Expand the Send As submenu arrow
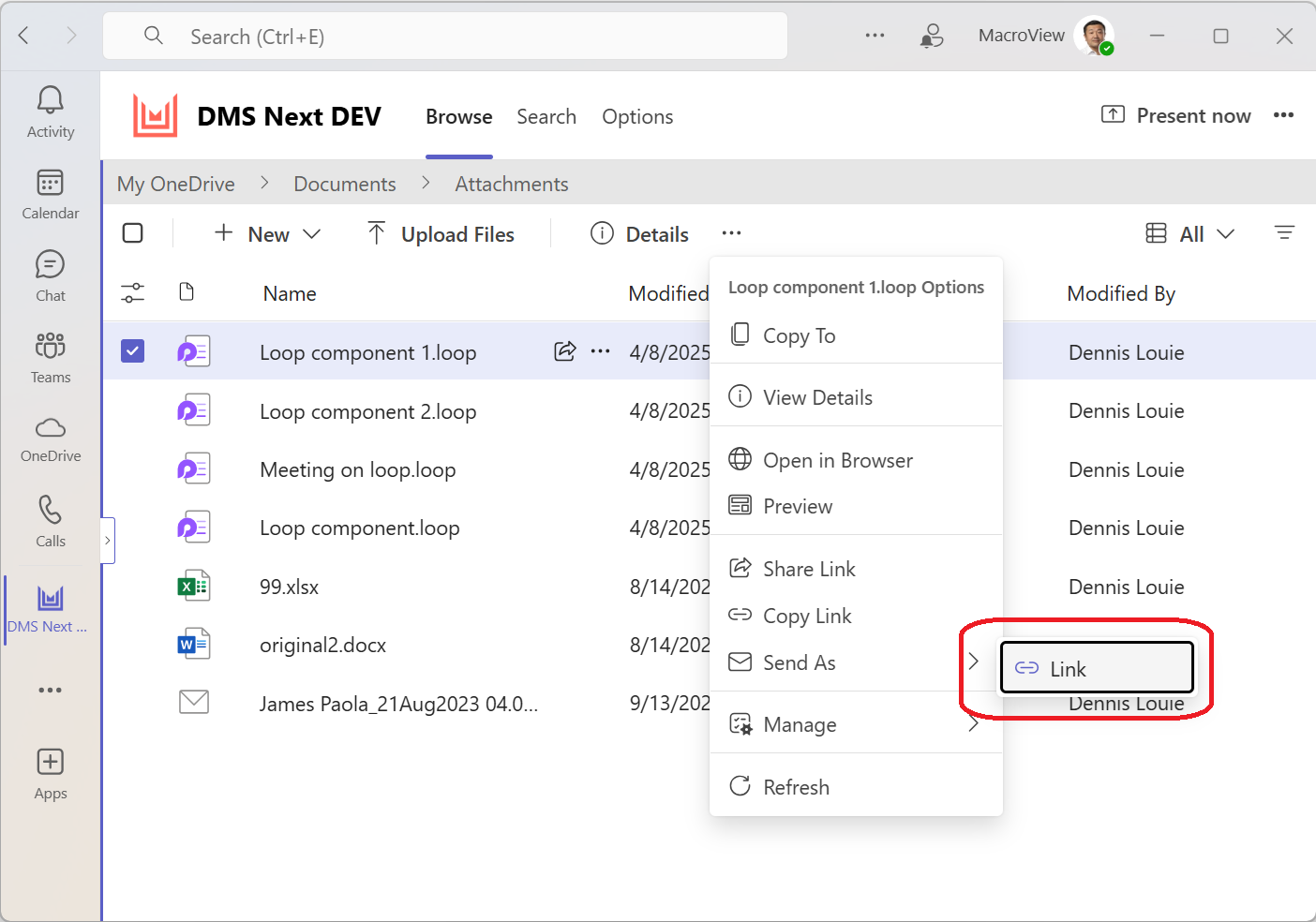 click(974, 662)
